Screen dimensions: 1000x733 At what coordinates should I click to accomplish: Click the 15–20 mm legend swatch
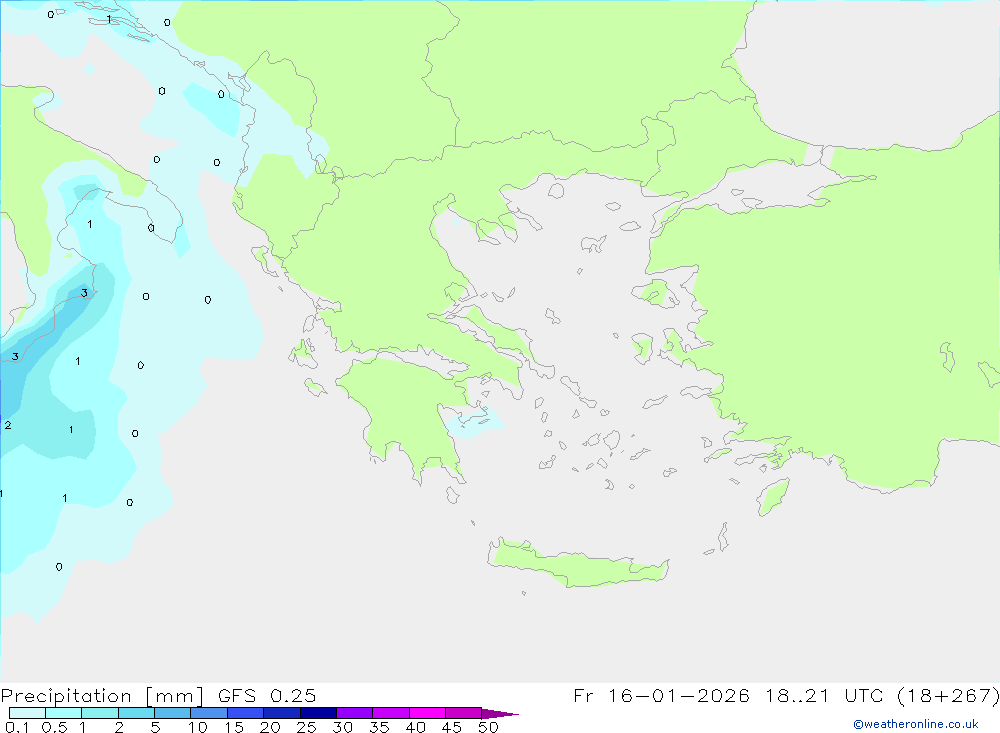coord(246,713)
